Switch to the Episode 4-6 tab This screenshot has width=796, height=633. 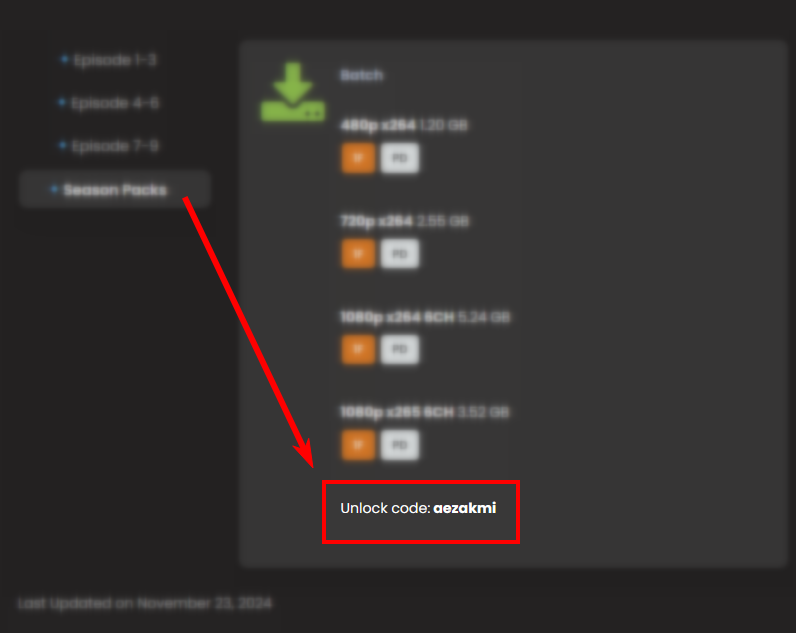point(109,103)
